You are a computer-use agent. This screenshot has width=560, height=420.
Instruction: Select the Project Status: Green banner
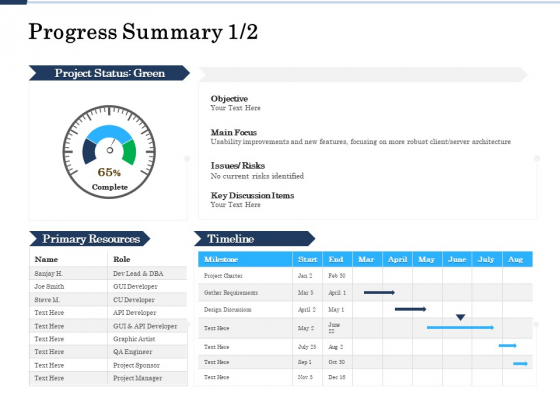(109, 73)
